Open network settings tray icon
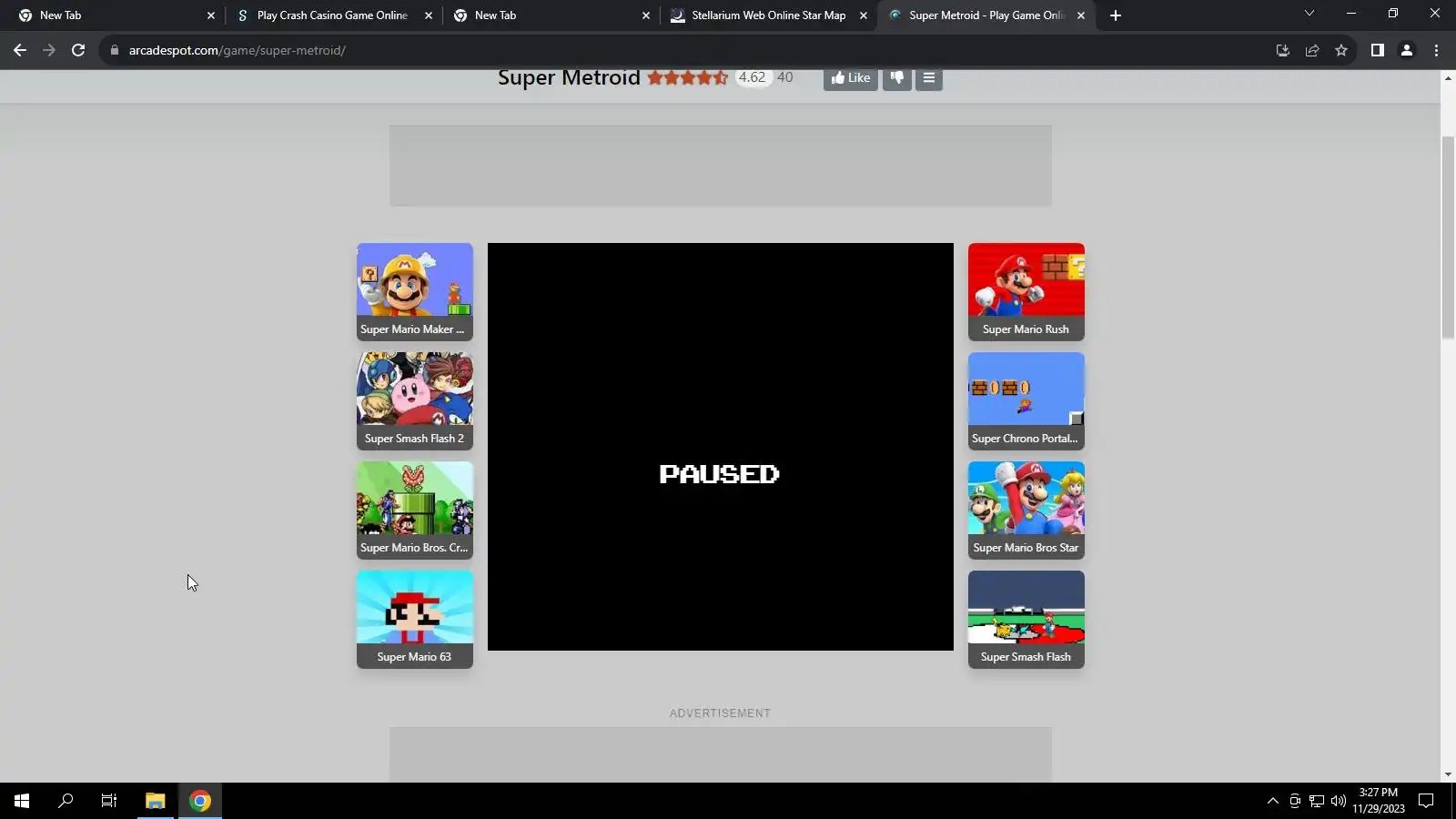 [x=1317, y=801]
